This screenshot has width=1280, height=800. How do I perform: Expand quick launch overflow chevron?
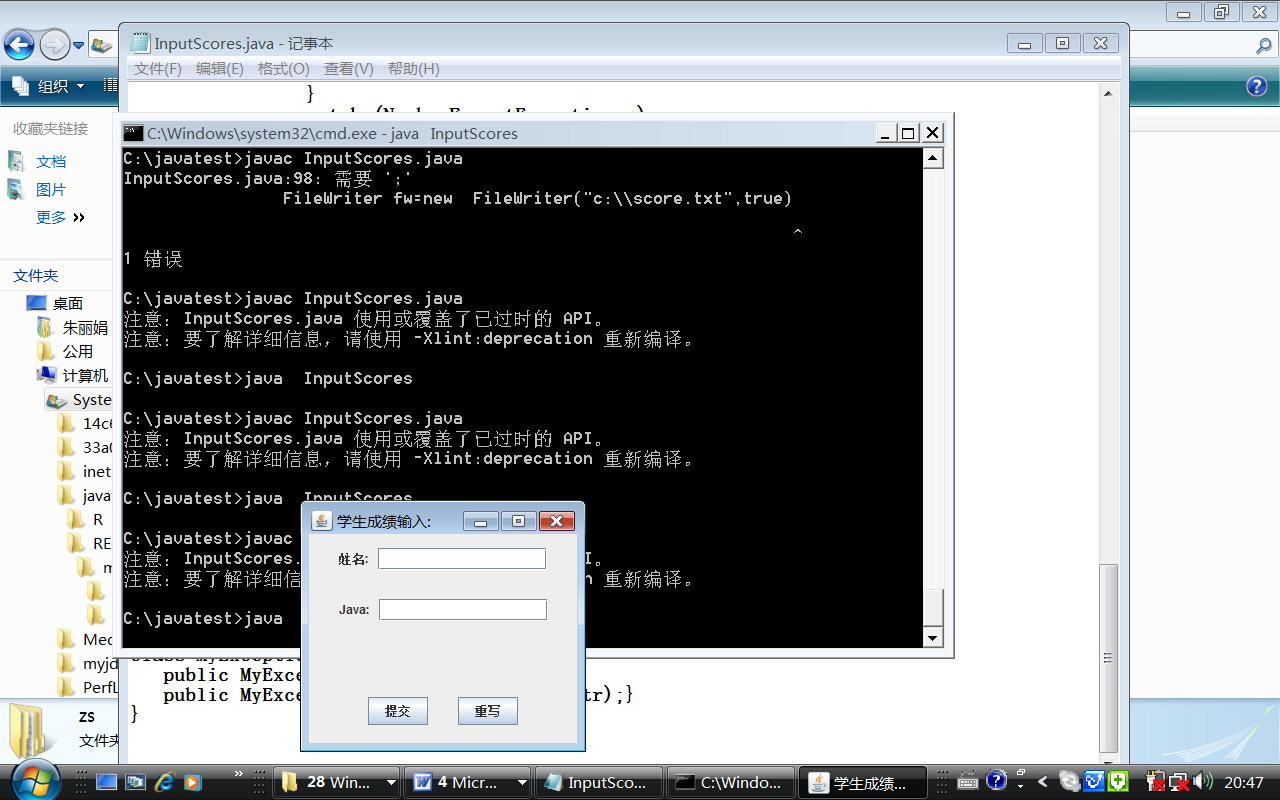pos(239,773)
